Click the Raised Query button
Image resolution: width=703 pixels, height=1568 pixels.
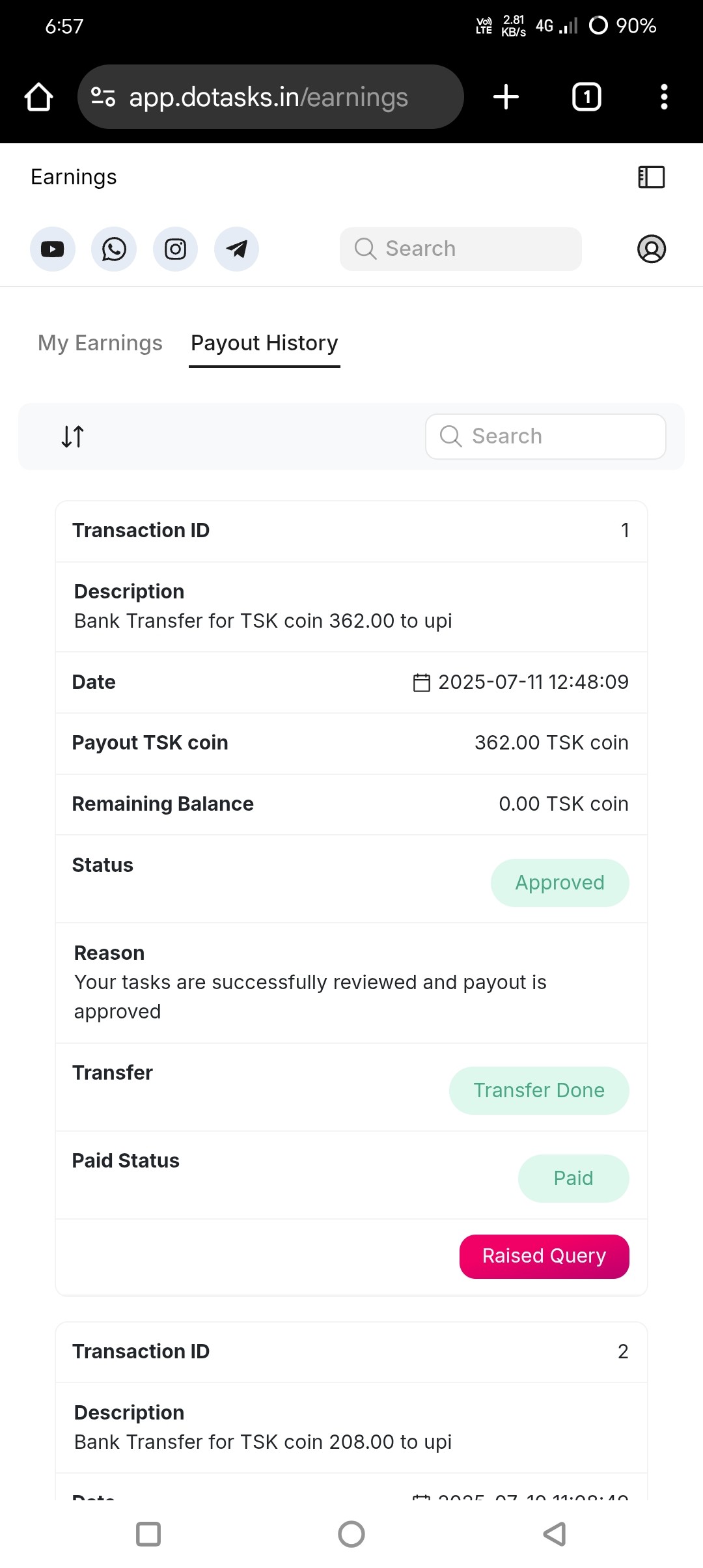pos(544,1256)
